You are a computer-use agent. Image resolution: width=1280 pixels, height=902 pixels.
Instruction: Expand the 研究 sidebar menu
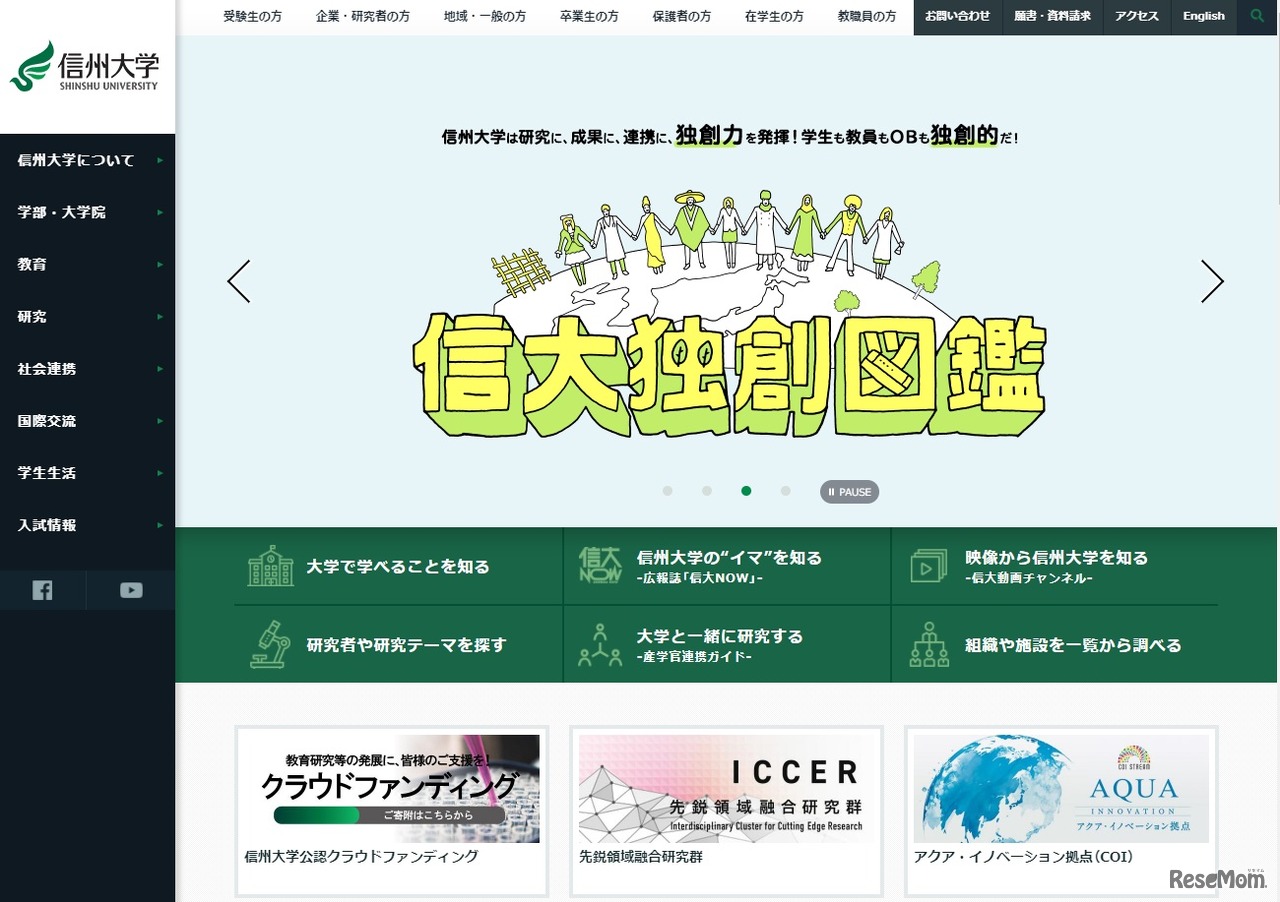[x=31, y=316]
